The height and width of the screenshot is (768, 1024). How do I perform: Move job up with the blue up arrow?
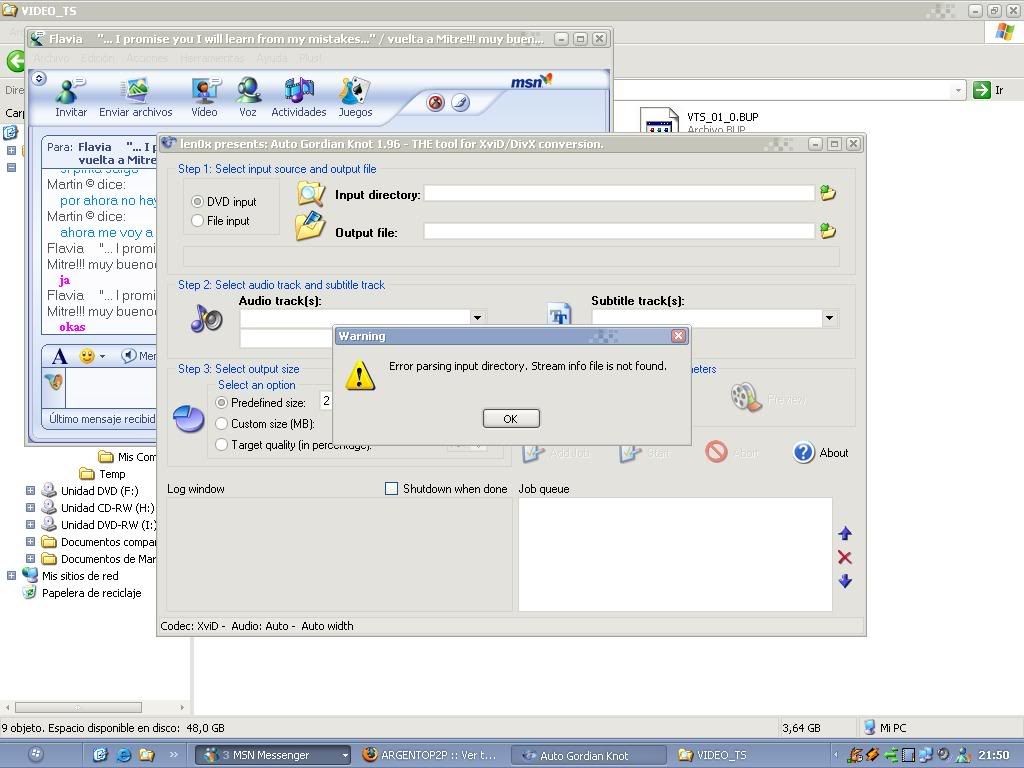845,534
